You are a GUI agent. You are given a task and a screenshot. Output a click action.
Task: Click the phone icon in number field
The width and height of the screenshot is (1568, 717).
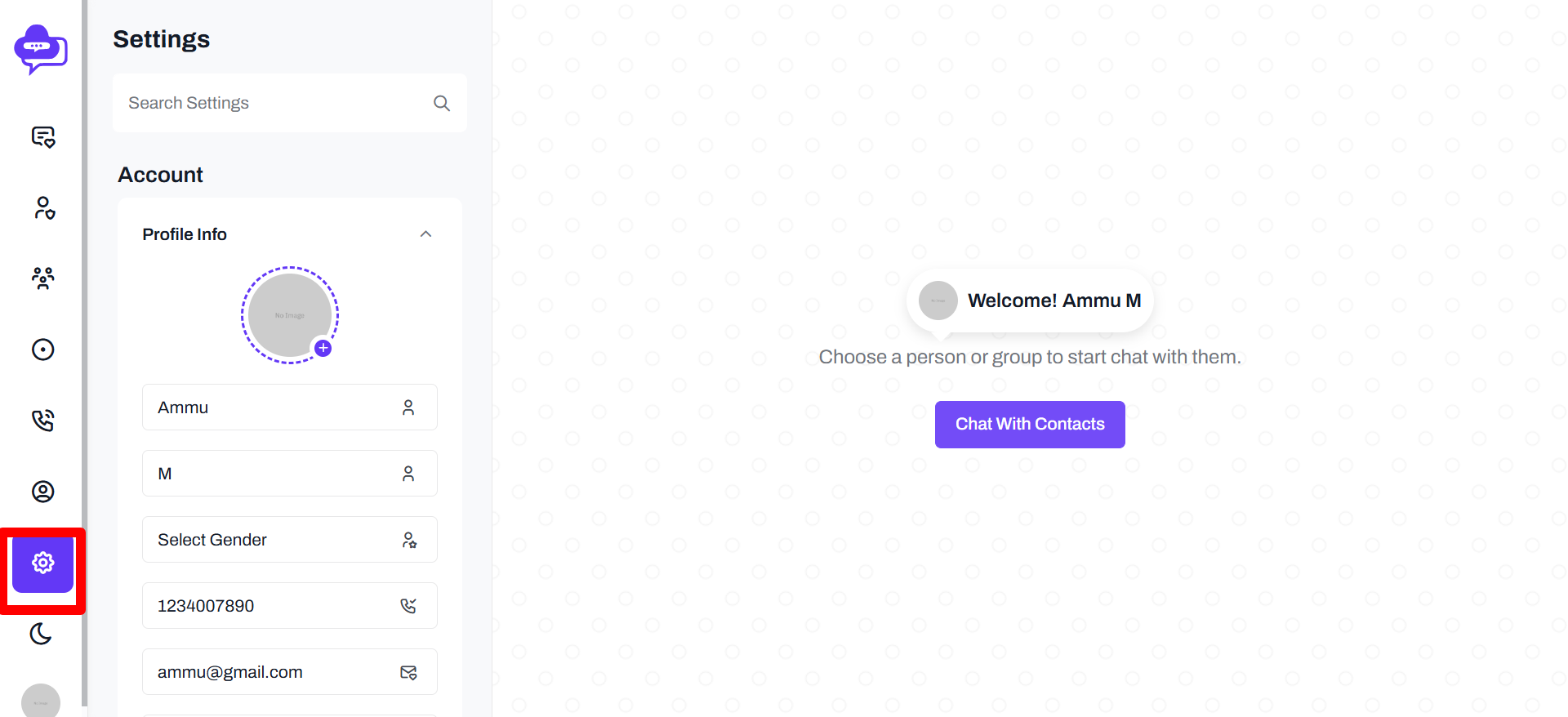pos(408,606)
